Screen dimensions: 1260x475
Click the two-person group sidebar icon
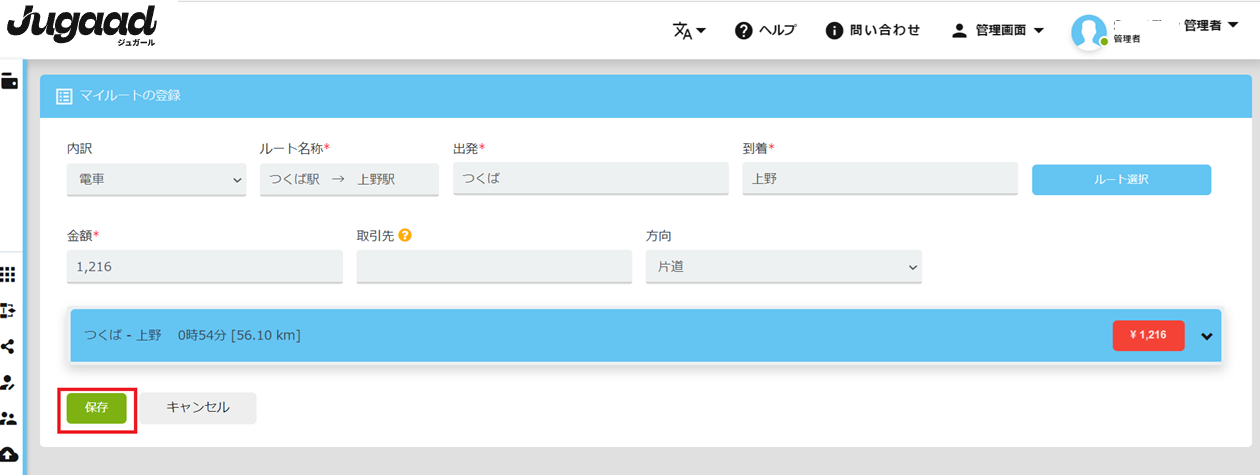tap(9, 418)
